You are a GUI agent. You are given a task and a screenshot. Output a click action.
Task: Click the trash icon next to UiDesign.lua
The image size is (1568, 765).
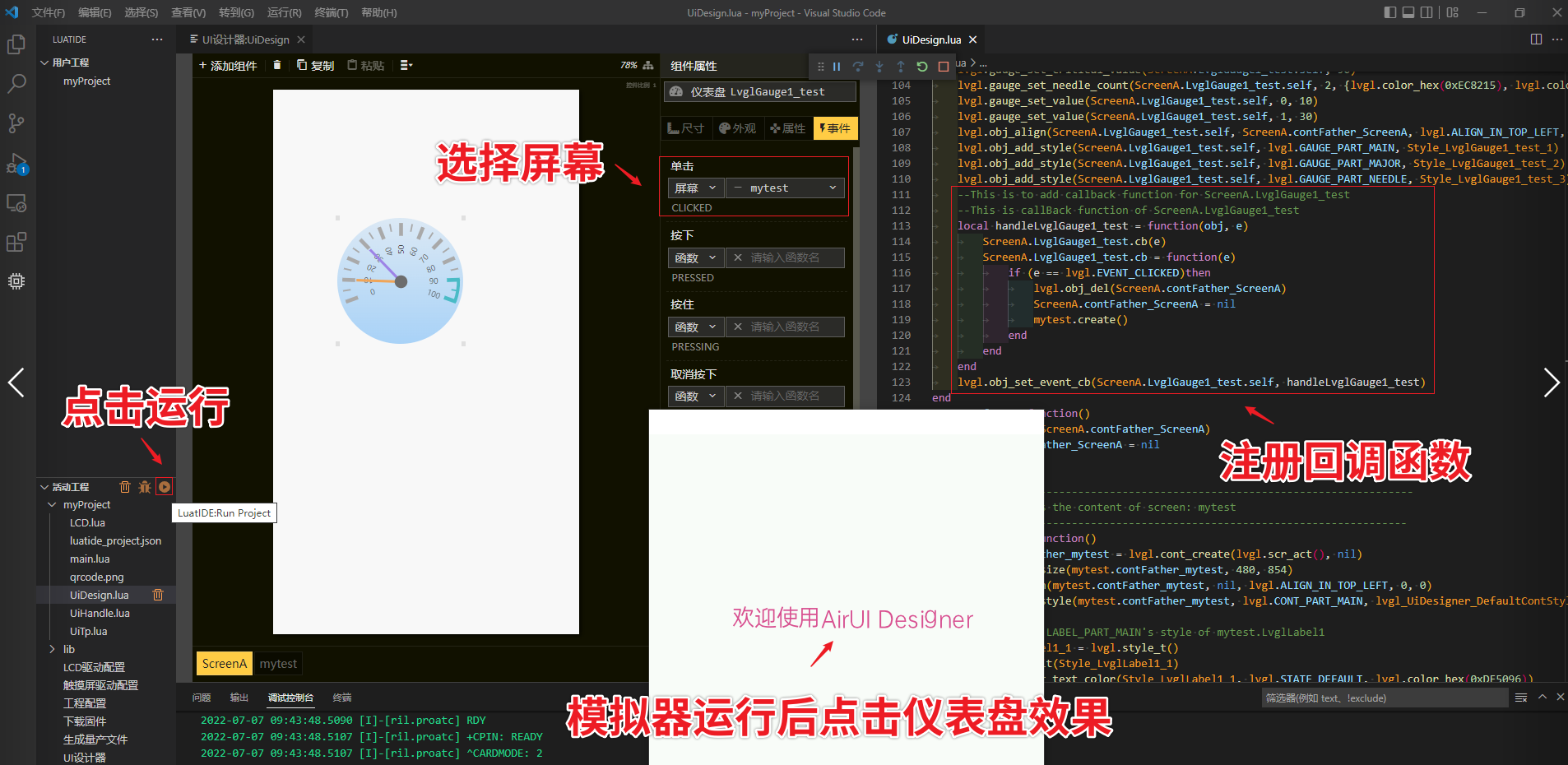pos(158,595)
